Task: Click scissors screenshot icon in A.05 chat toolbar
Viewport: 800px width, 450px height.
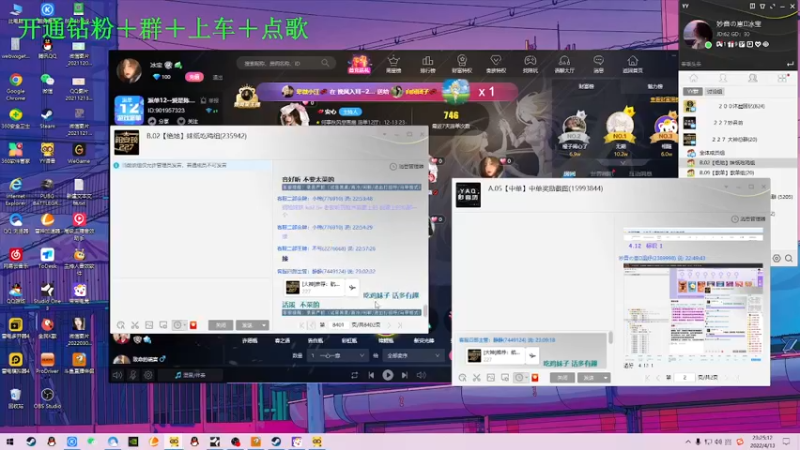Action: tap(477, 378)
